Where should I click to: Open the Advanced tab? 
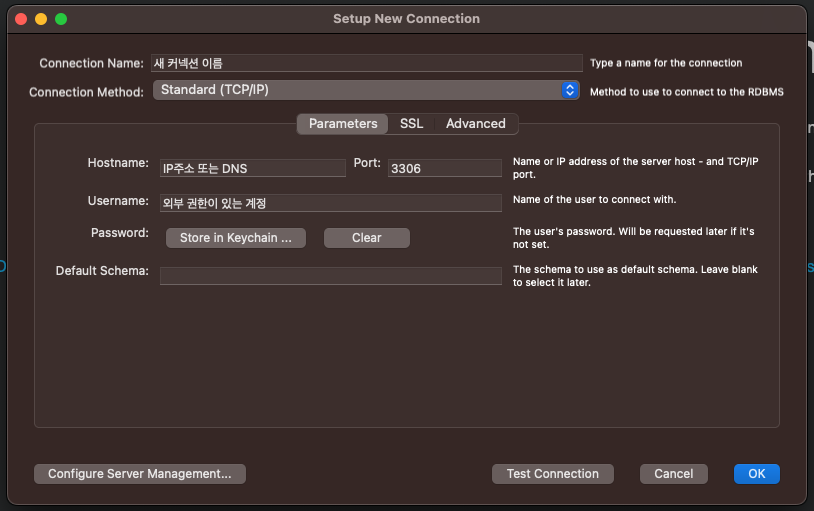(x=476, y=124)
